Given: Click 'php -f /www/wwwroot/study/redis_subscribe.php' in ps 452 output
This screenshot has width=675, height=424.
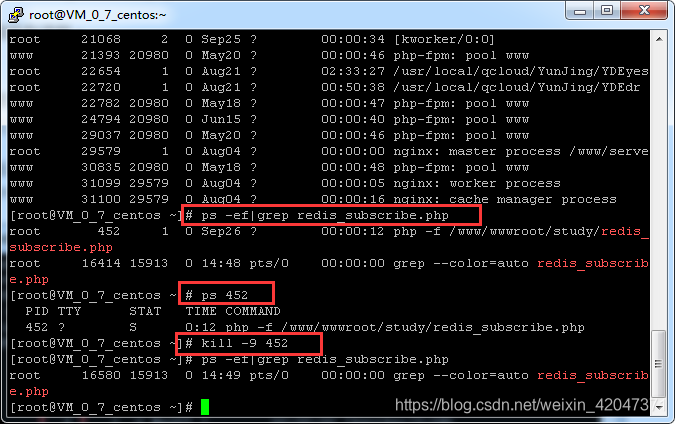Looking at the screenshot, I should (x=405, y=328).
